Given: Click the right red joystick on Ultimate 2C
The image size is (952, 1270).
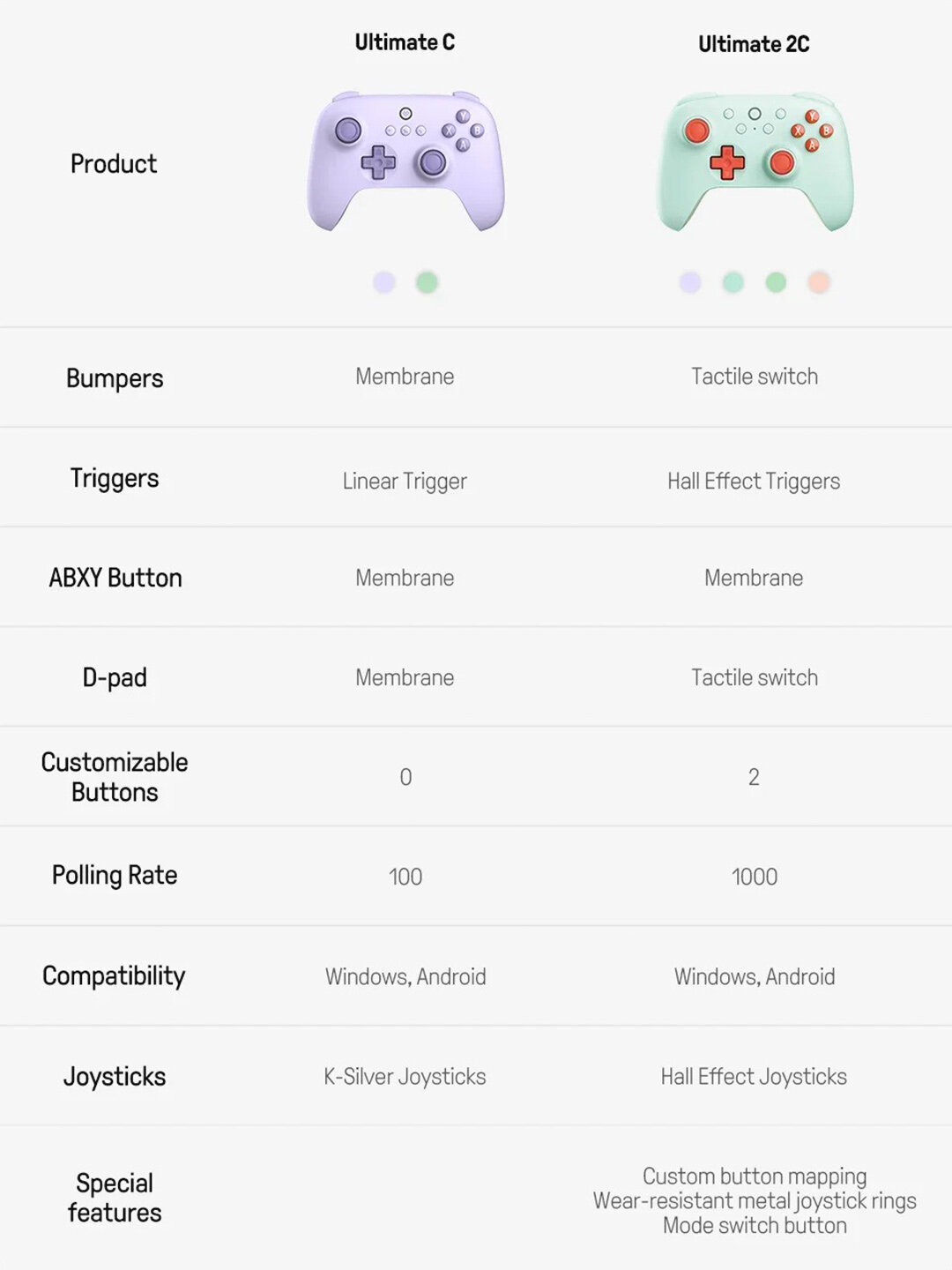Looking at the screenshot, I should point(782,162).
